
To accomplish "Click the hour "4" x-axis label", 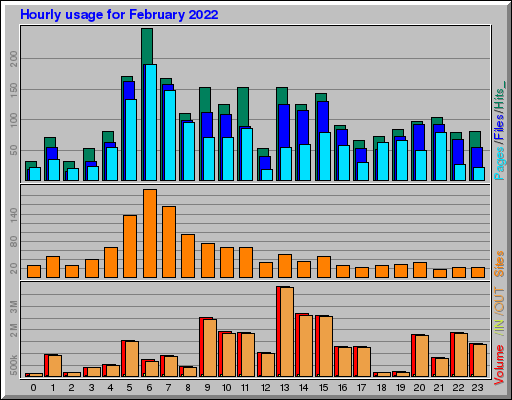I will [110, 387].
